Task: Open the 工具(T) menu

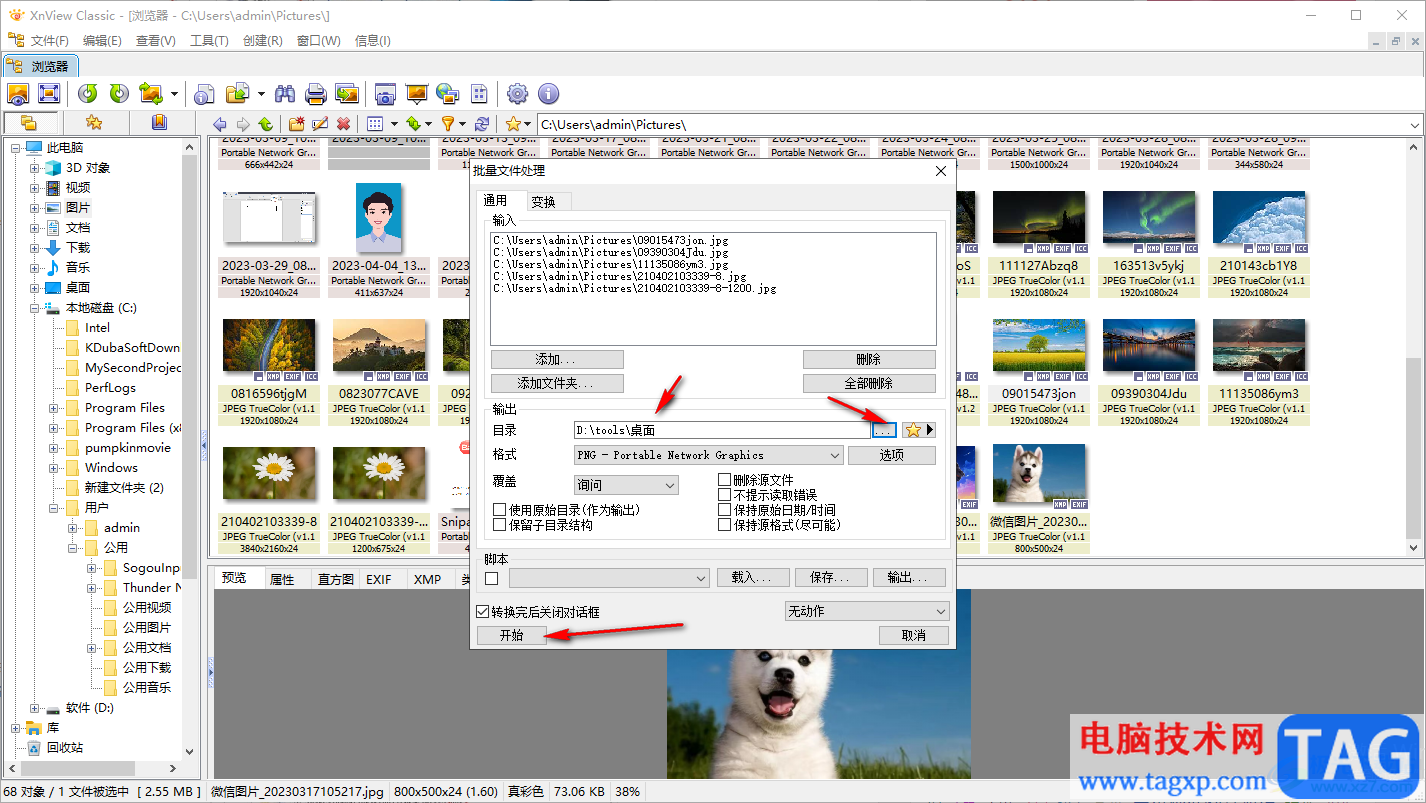Action: 209,41
